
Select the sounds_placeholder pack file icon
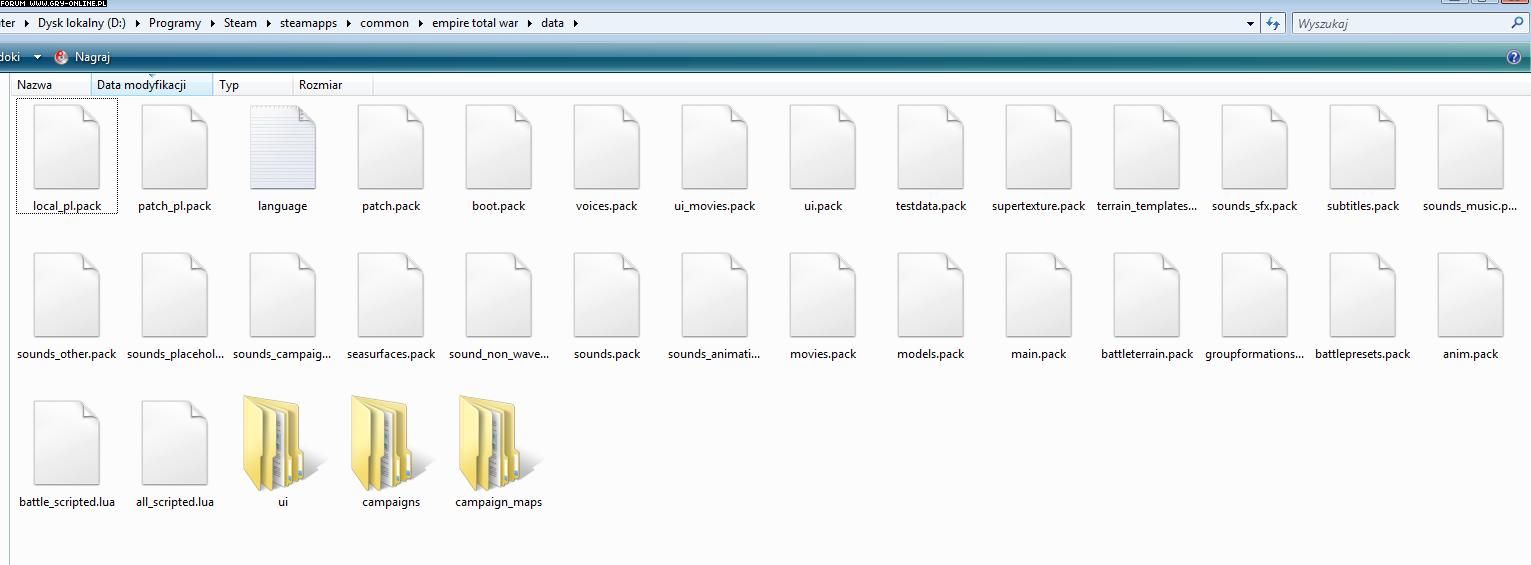pos(175,295)
